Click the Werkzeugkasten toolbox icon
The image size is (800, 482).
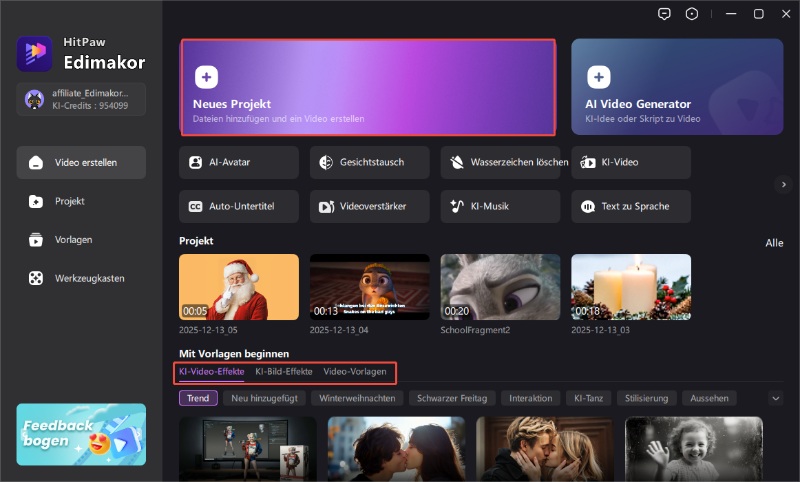pos(36,278)
